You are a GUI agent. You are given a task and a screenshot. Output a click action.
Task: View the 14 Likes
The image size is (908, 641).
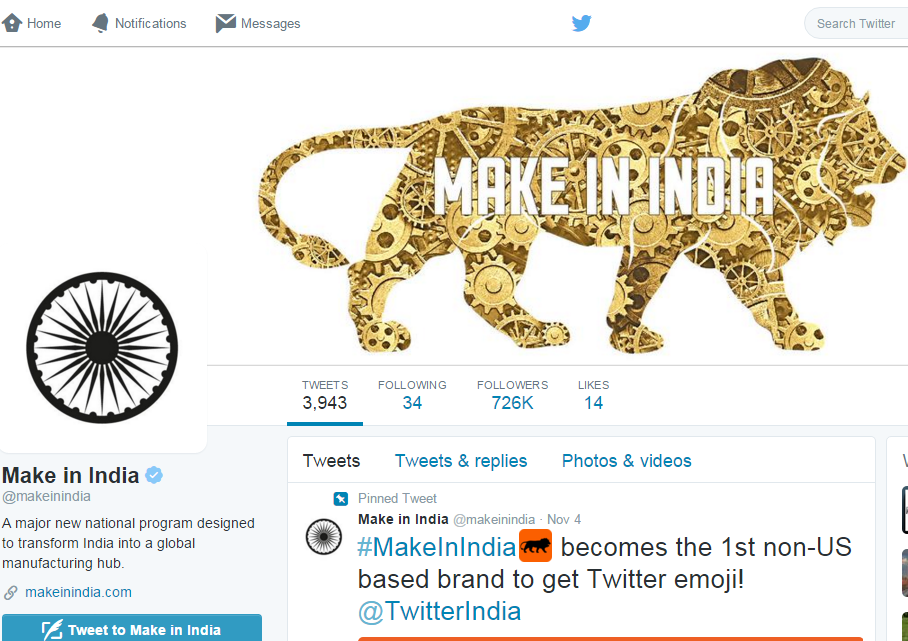[594, 395]
